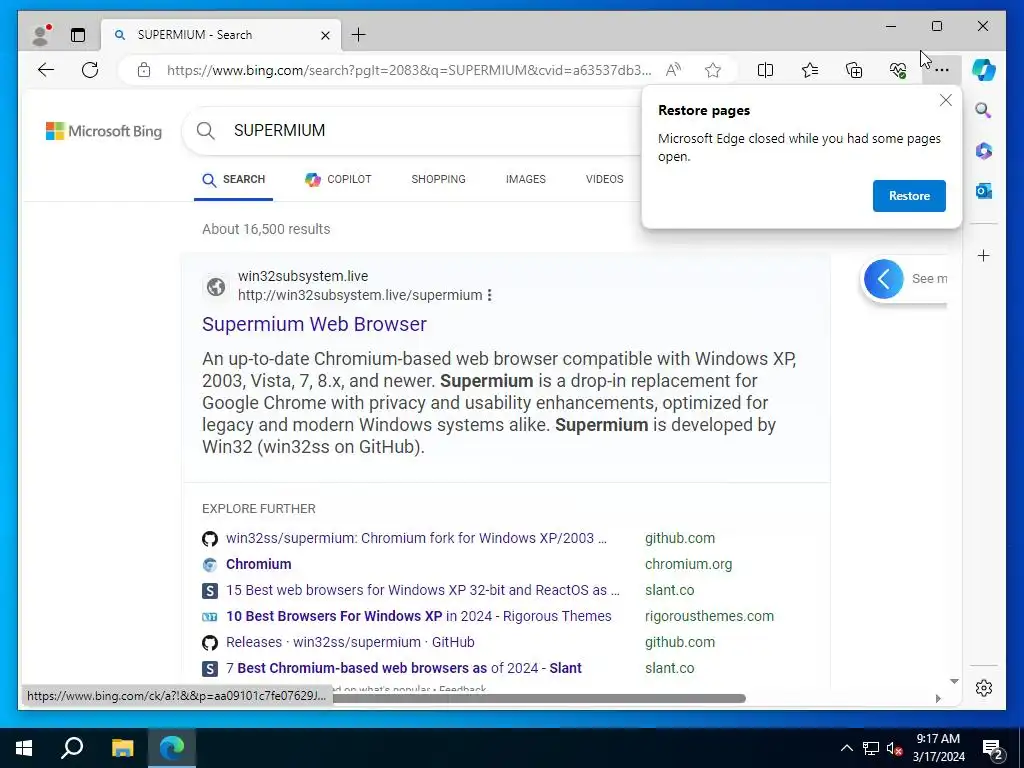Viewport: 1024px width, 768px height.
Task: Open Copilot sidebar icon
Action: click(x=984, y=70)
